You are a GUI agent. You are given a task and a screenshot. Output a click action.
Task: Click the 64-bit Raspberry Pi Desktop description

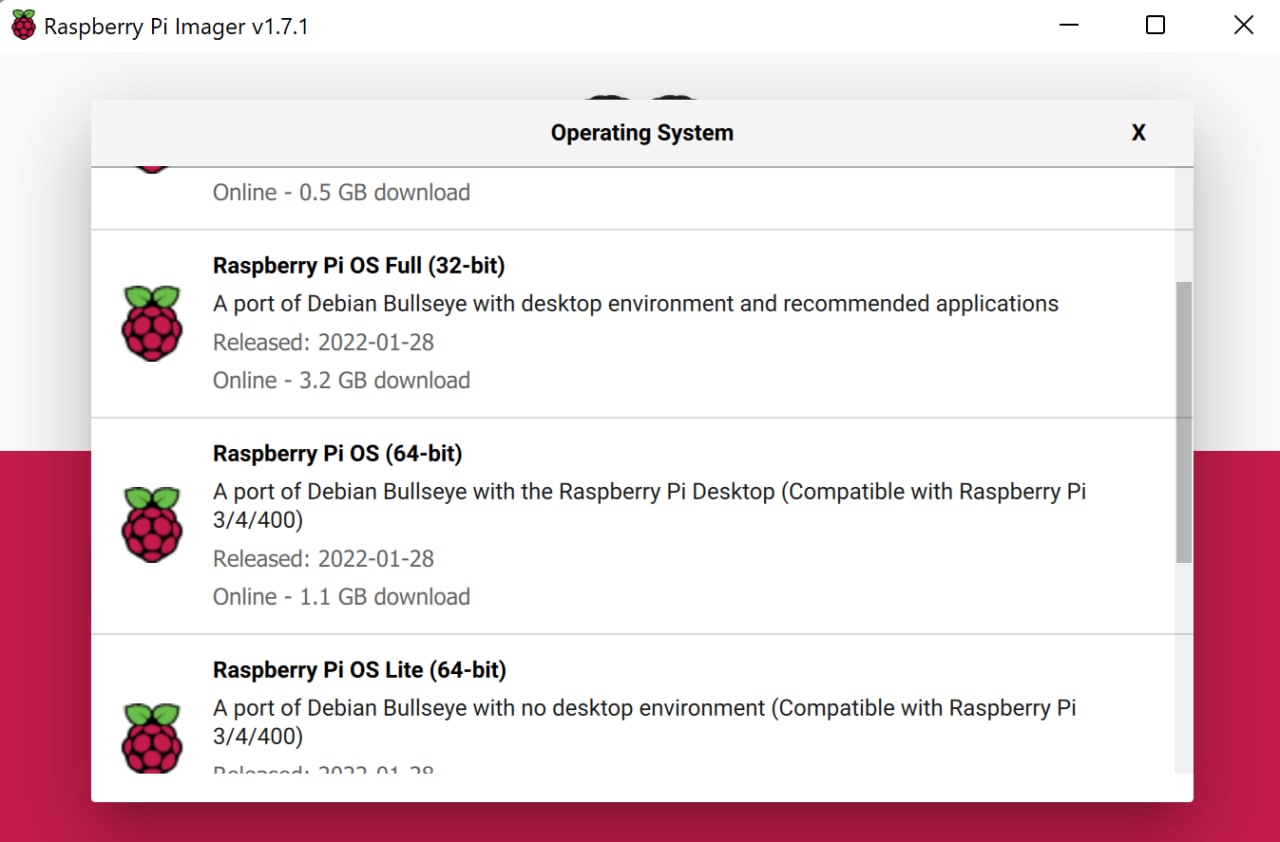(650, 506)
